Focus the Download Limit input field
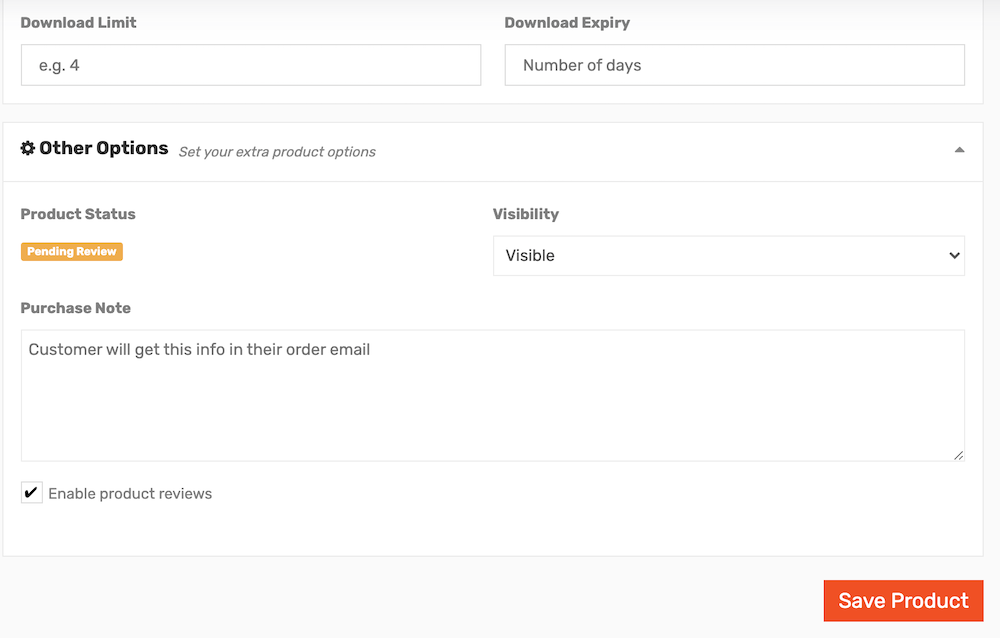The width and height of the screenshot is (1000, 638). (251, 65)
